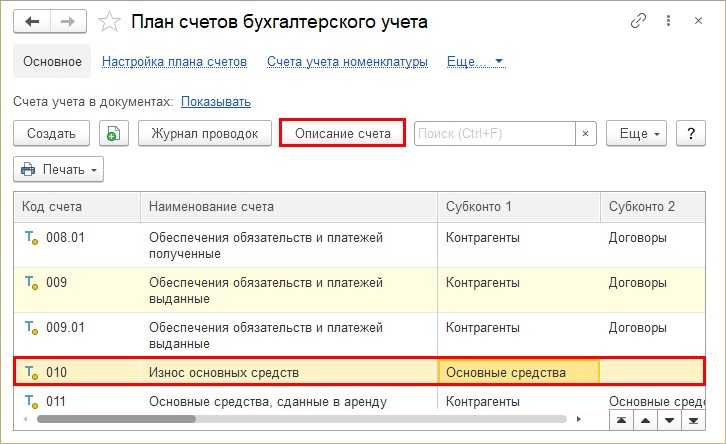Open the Счета учета номенклатуры tab
This screenshot has height=444, width=726.
[x=347, y=62]
